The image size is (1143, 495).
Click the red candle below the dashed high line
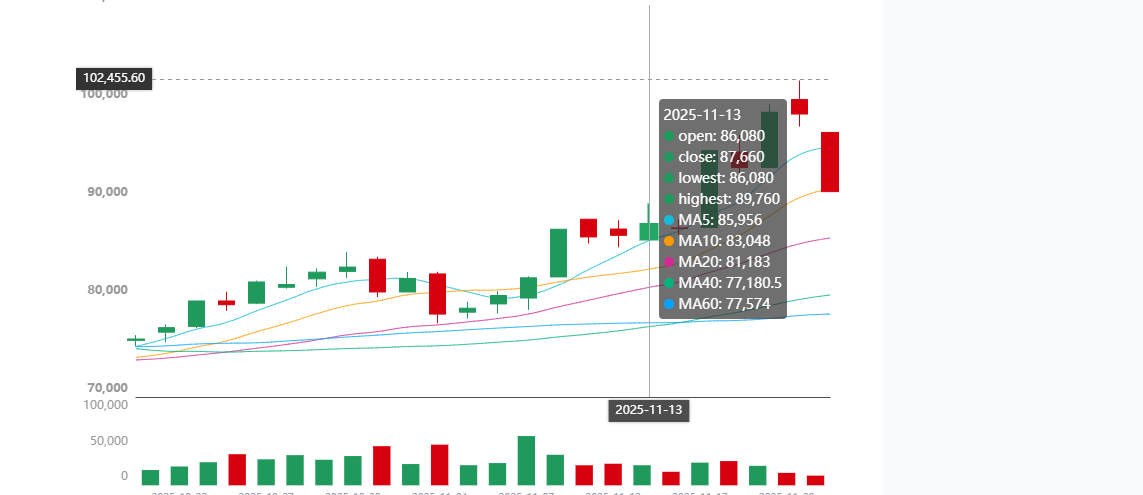tap(799, 107)
